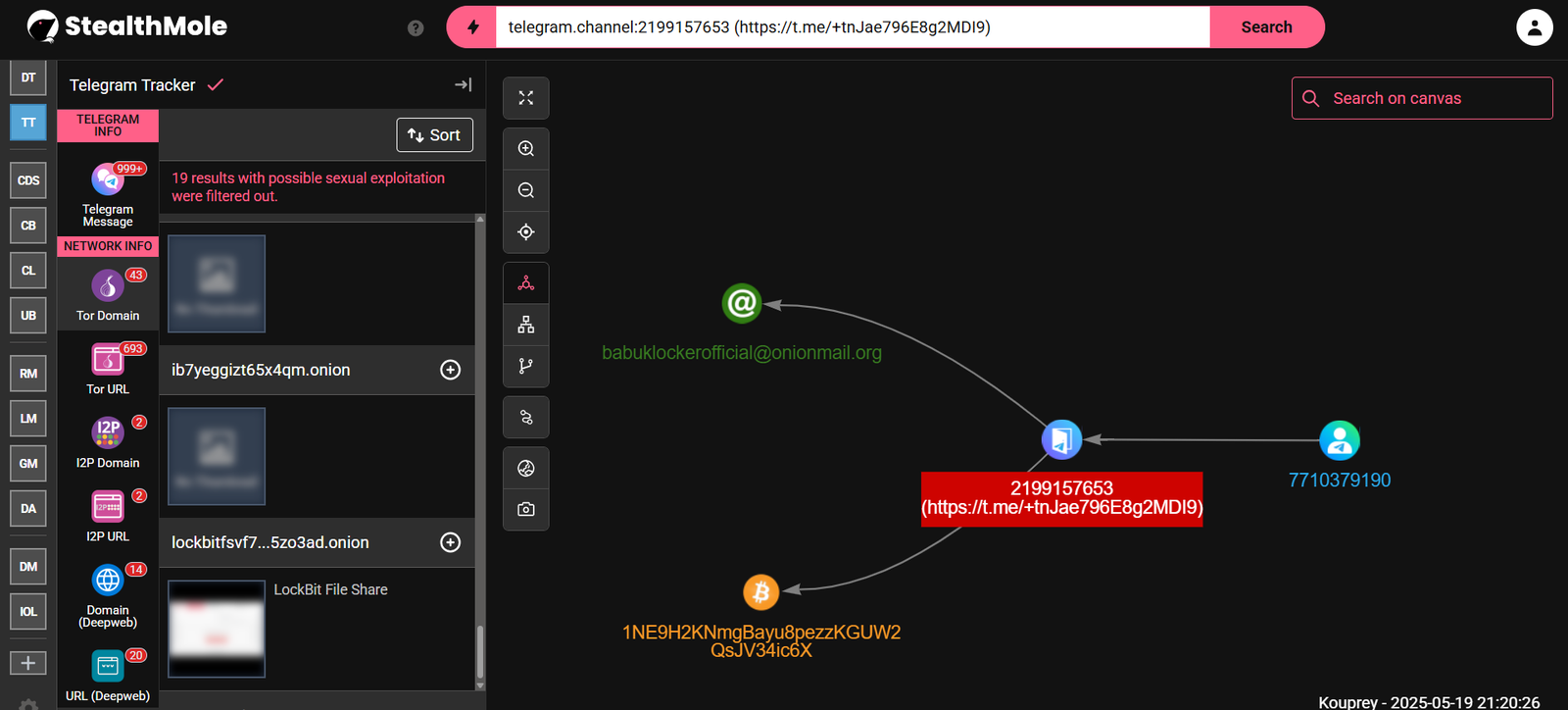The image size is (1568, 710).
Task: Open the CB module
Action: coord(28,226)
